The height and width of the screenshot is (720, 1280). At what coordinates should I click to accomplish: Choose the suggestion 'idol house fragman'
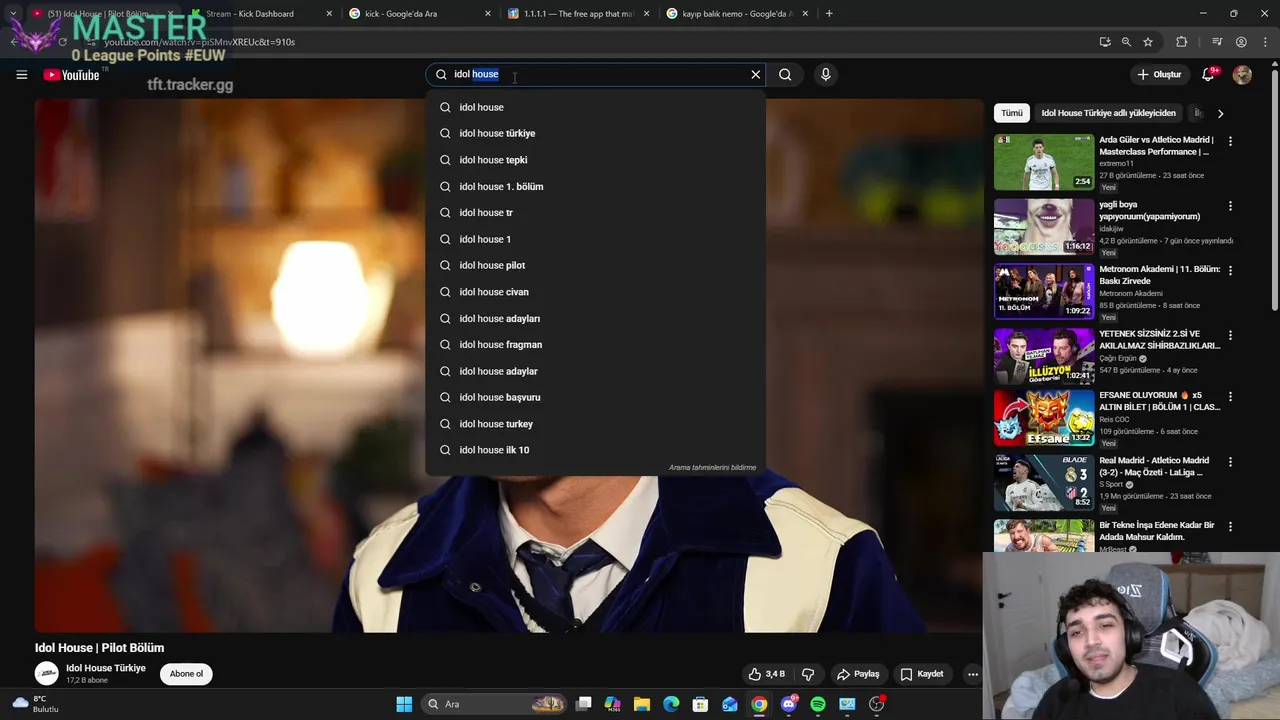click(x=595, y=344)
